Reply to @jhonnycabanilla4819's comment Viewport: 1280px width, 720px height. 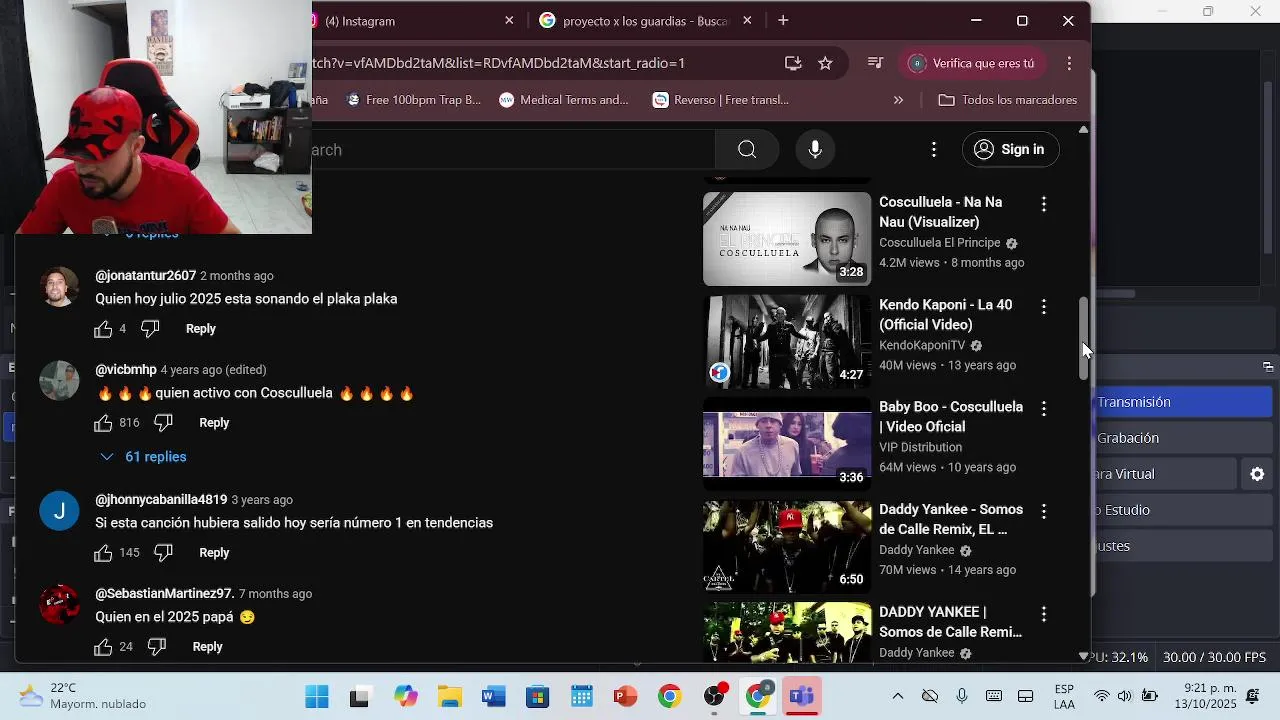pos(214,553)
